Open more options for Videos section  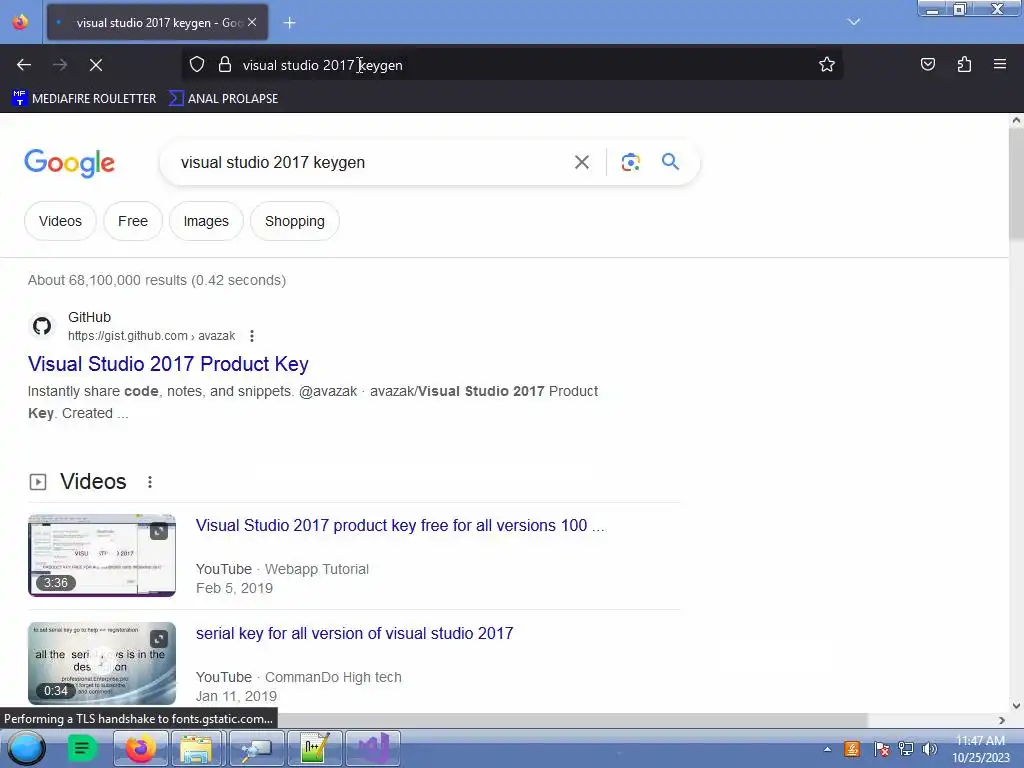pos(150,482)
